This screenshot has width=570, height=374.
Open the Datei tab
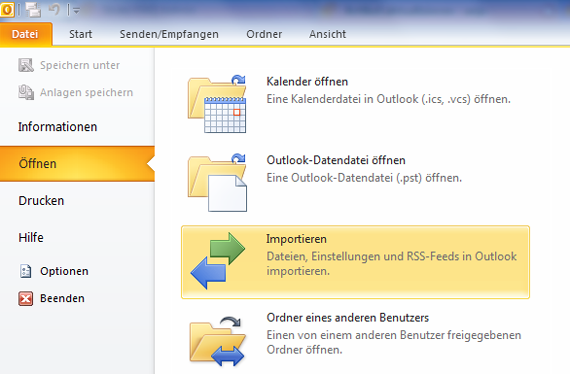25,34
